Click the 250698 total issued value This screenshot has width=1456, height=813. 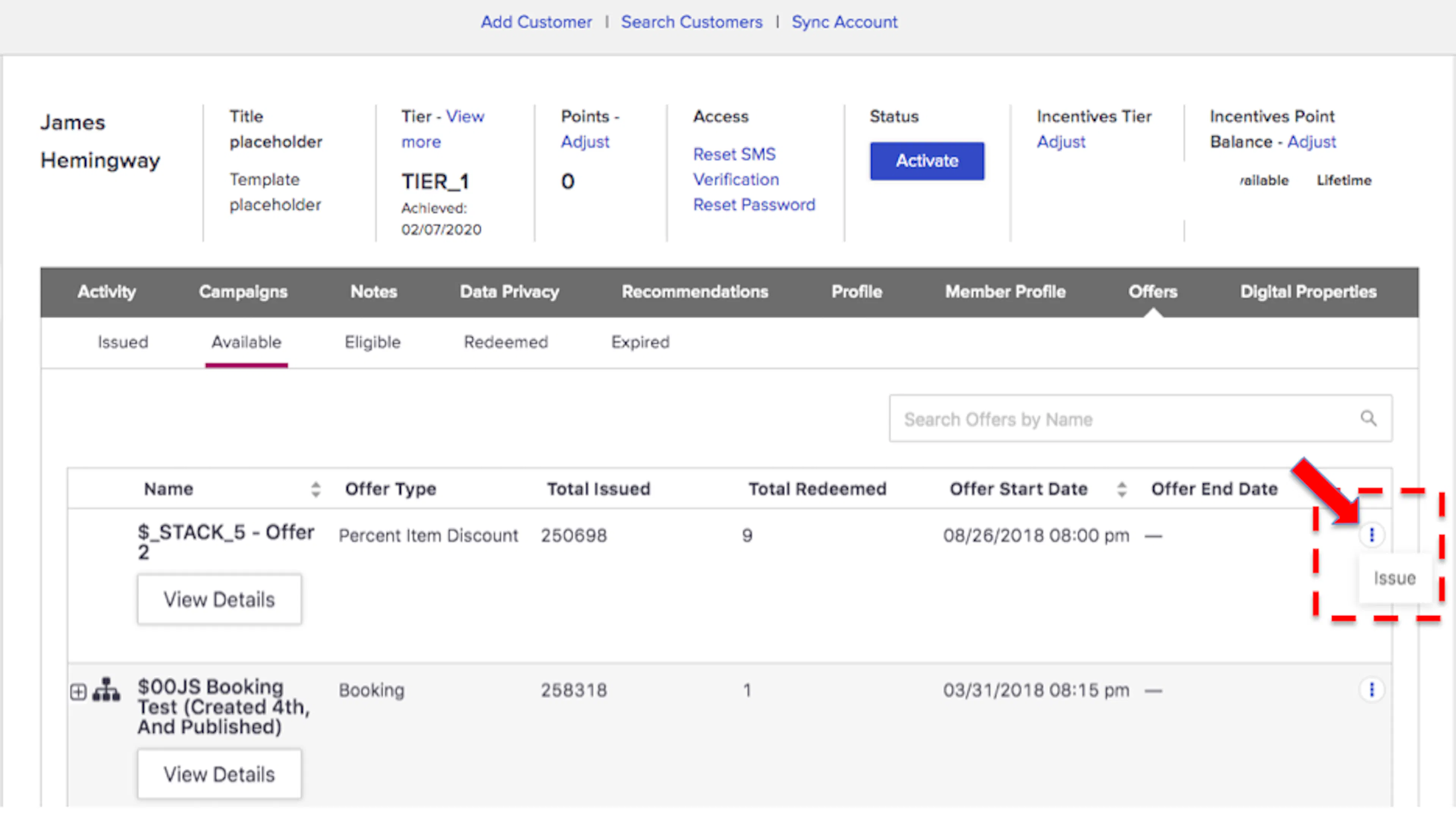click(x=574, y=535)
